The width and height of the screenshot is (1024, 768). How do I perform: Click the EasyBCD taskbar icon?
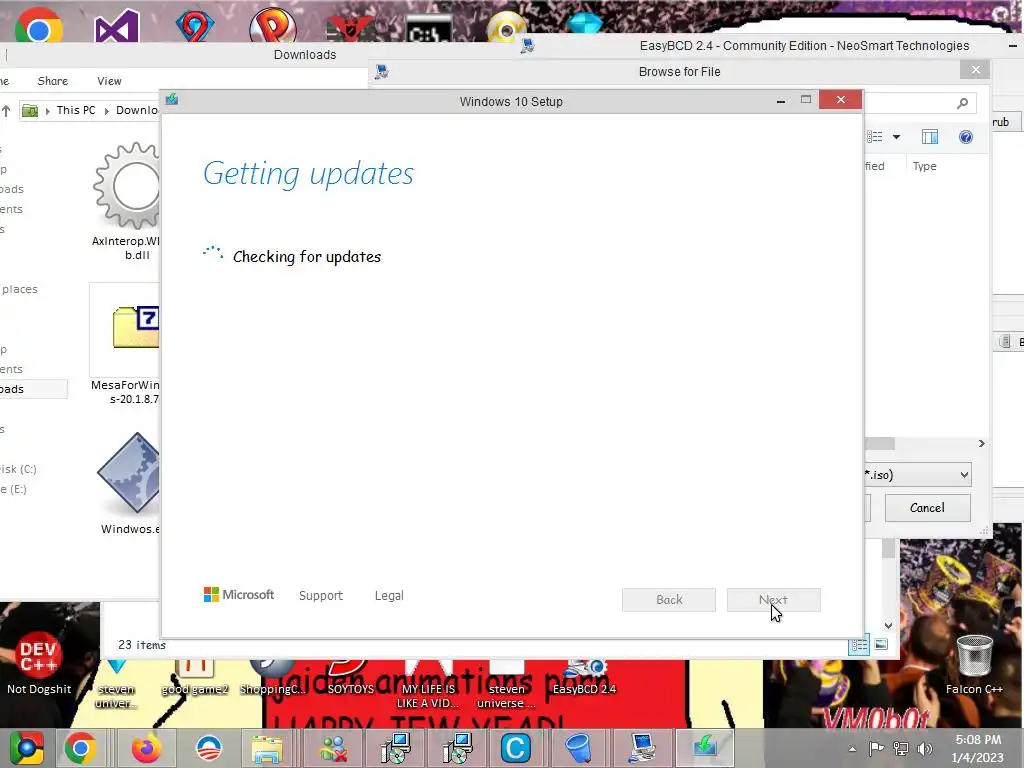pyautogui.click(x=643, y=748)
